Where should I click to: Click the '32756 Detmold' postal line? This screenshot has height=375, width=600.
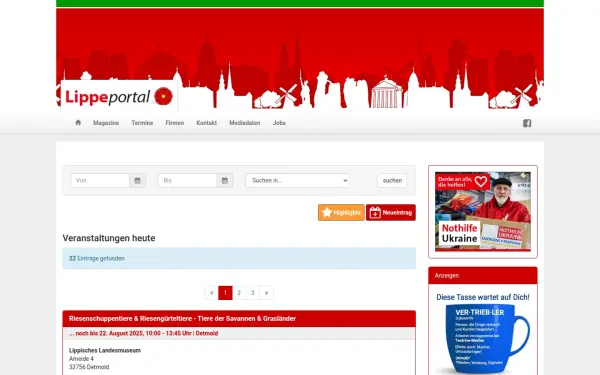pyautogui.click(x=89, y=367)
